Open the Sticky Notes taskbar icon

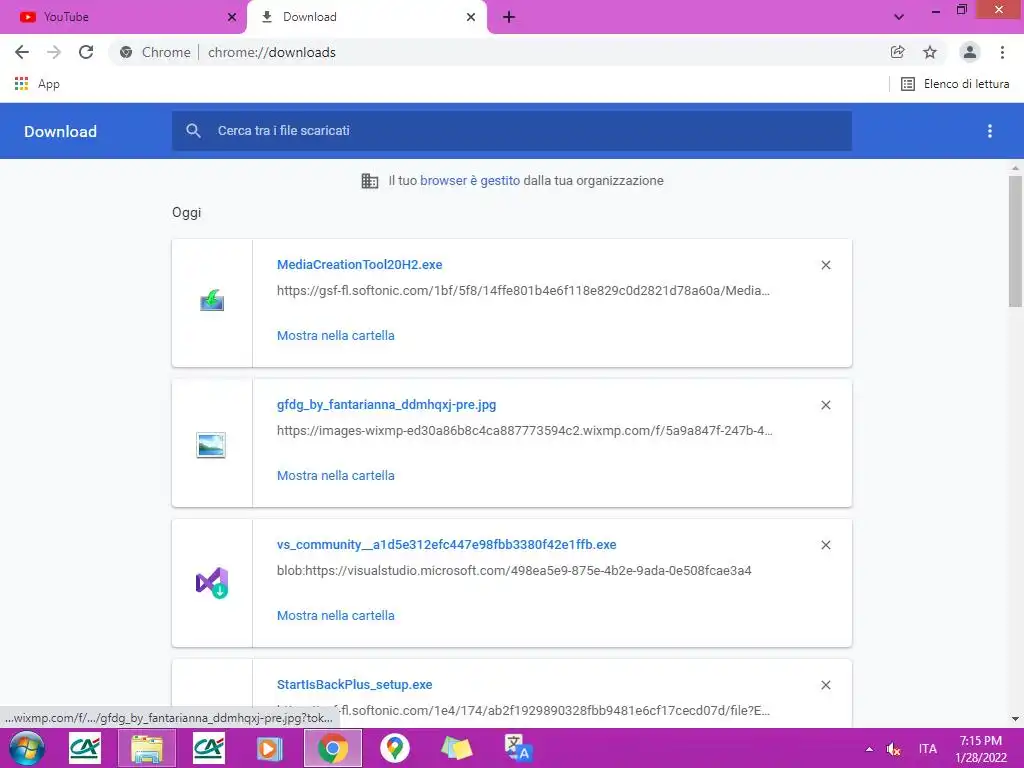pos(456,748)
